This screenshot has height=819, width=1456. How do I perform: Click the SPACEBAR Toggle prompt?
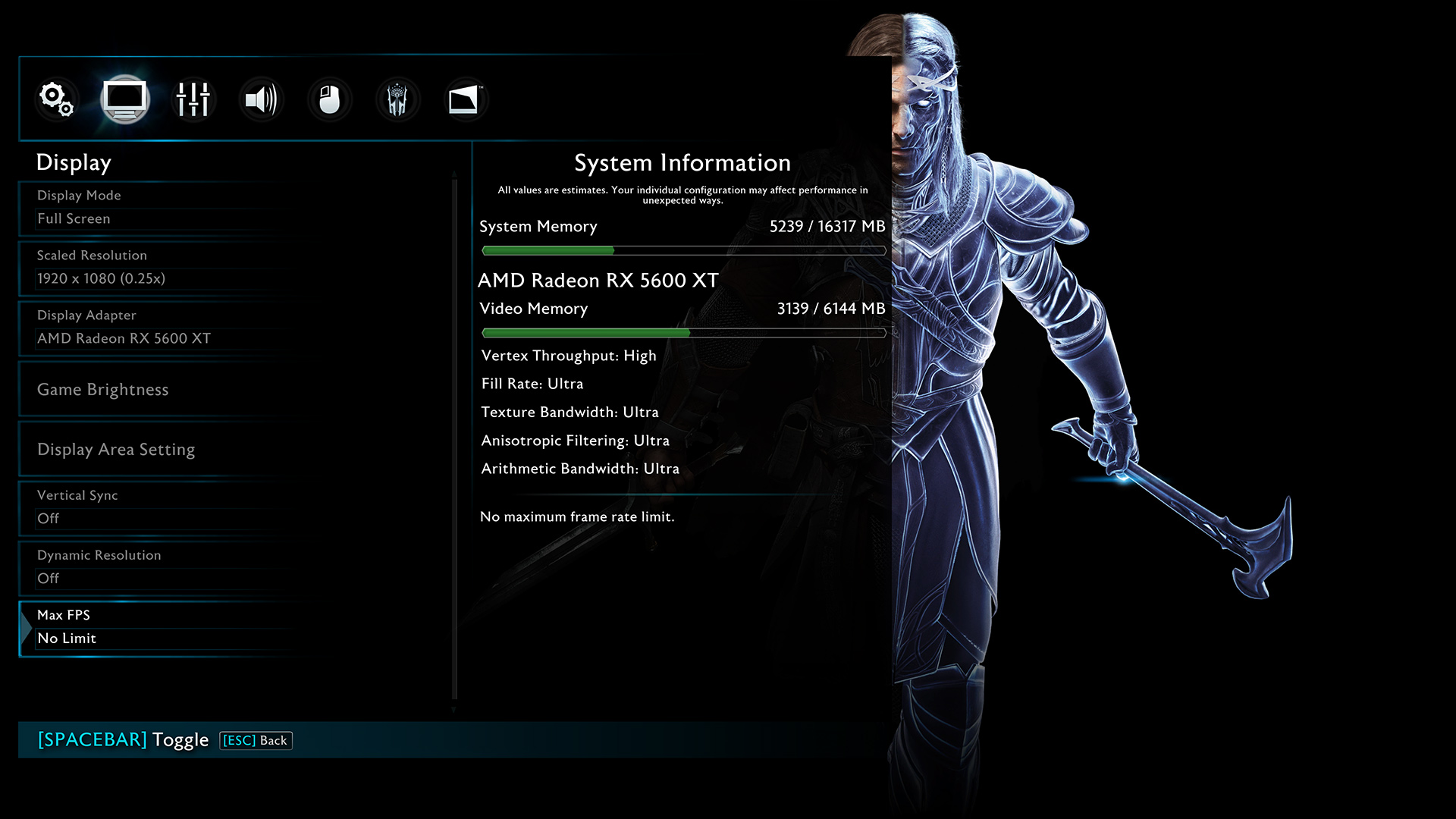(123, 739)
